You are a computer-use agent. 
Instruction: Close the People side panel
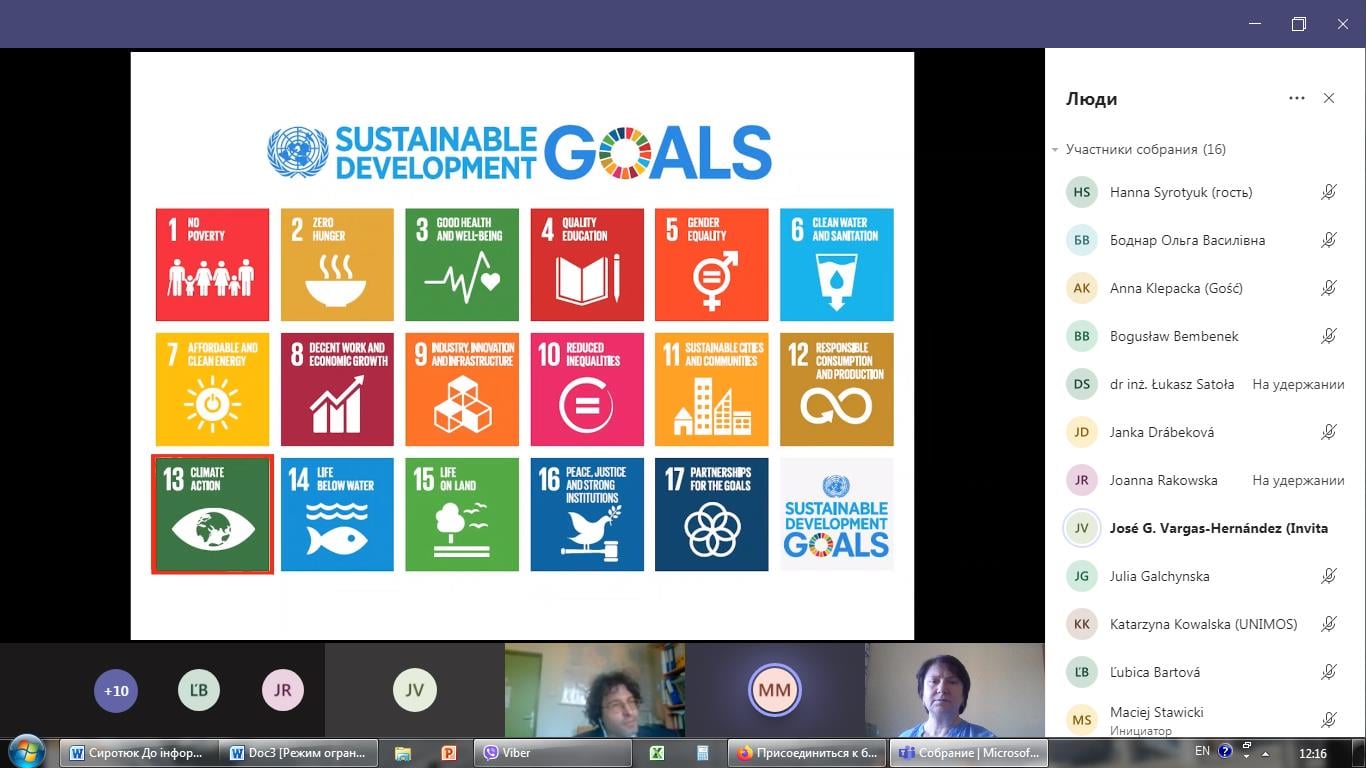point(1329,98)
